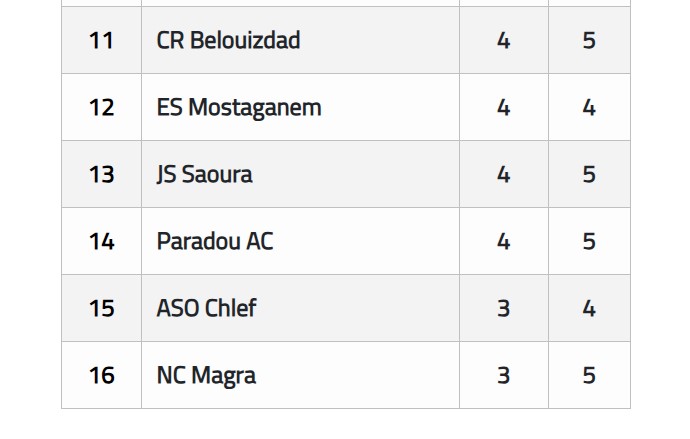Screen dimensions: 690x439
Task: Select ASO Chlef in the standings
Action: [206, 308]
